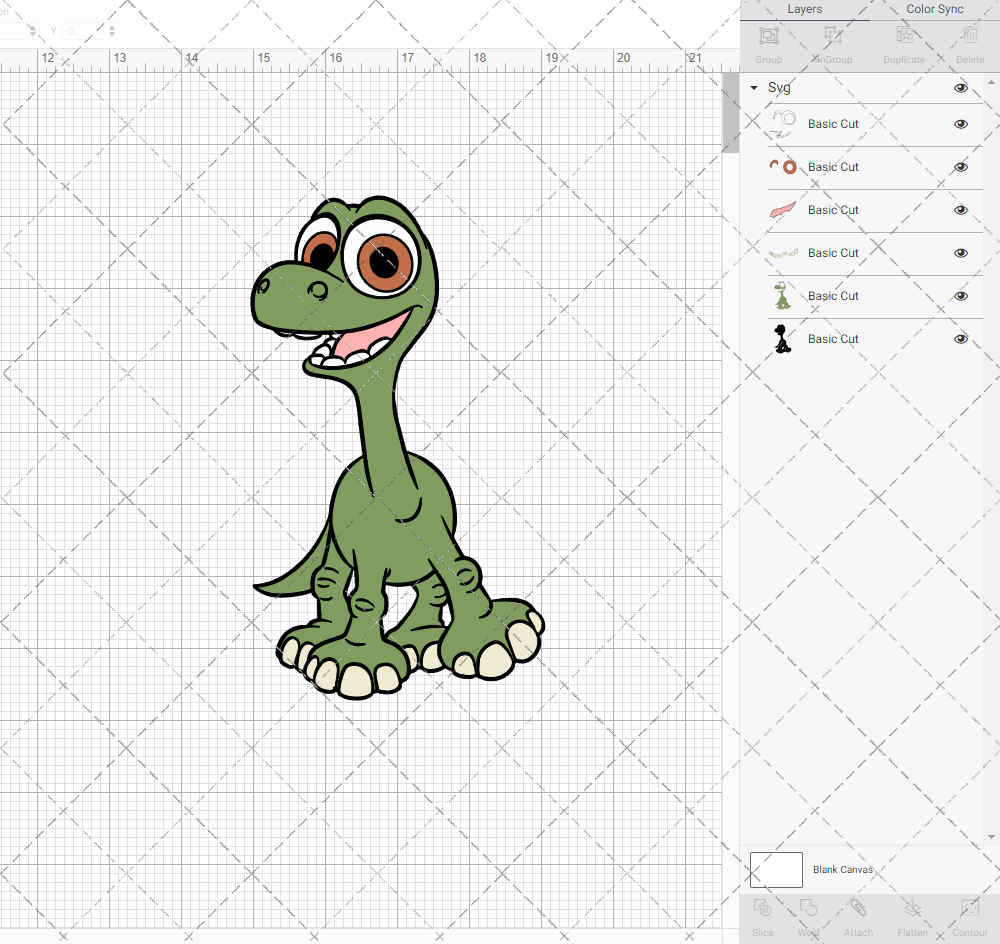The width and height of the screenshot is (1000, 944).
Task: Click the layers panel scroll down arrow
Action: (990, 837)
